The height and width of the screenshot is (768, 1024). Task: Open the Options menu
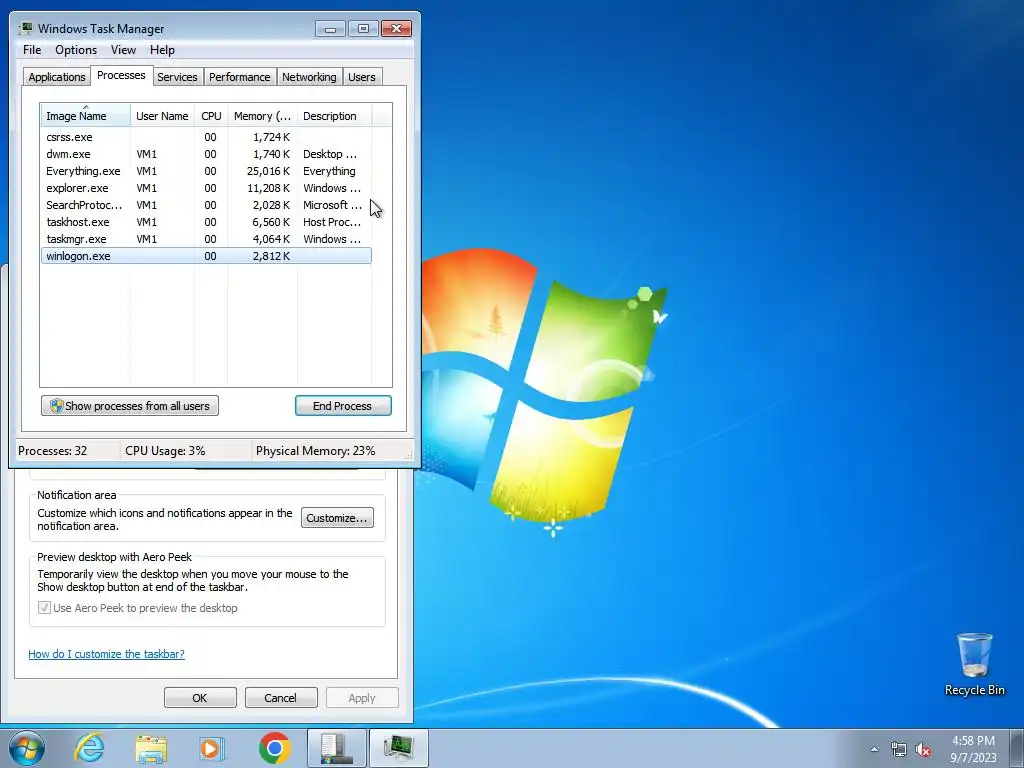pos(76,50)
